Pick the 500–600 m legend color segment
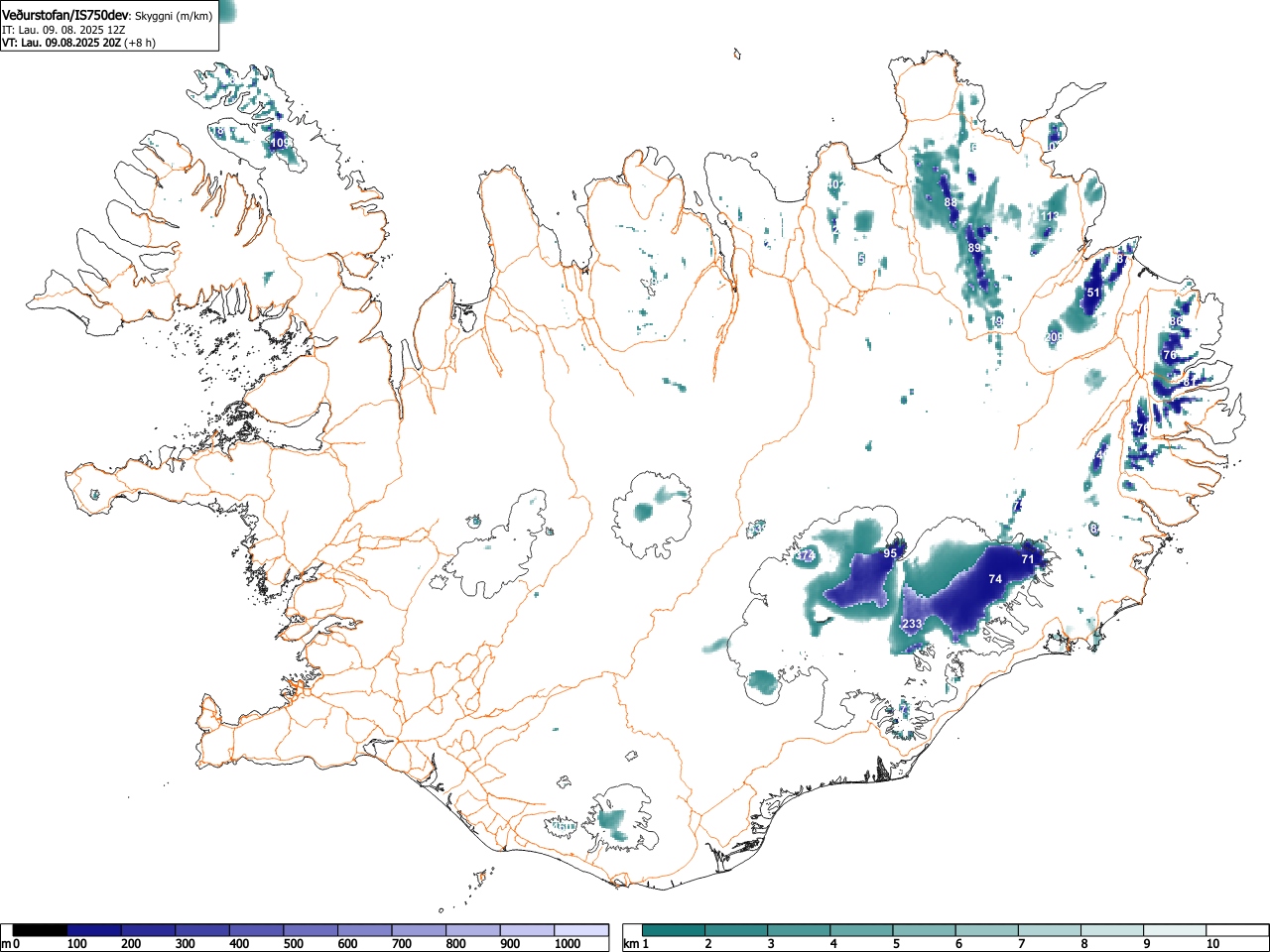 311,930
